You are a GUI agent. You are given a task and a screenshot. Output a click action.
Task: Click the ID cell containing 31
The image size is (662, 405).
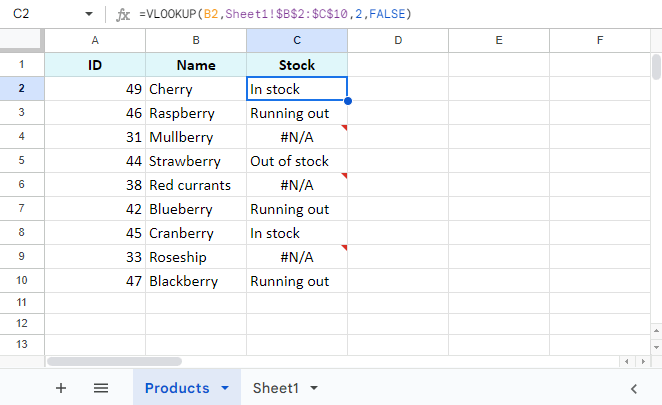pos(95,137)
